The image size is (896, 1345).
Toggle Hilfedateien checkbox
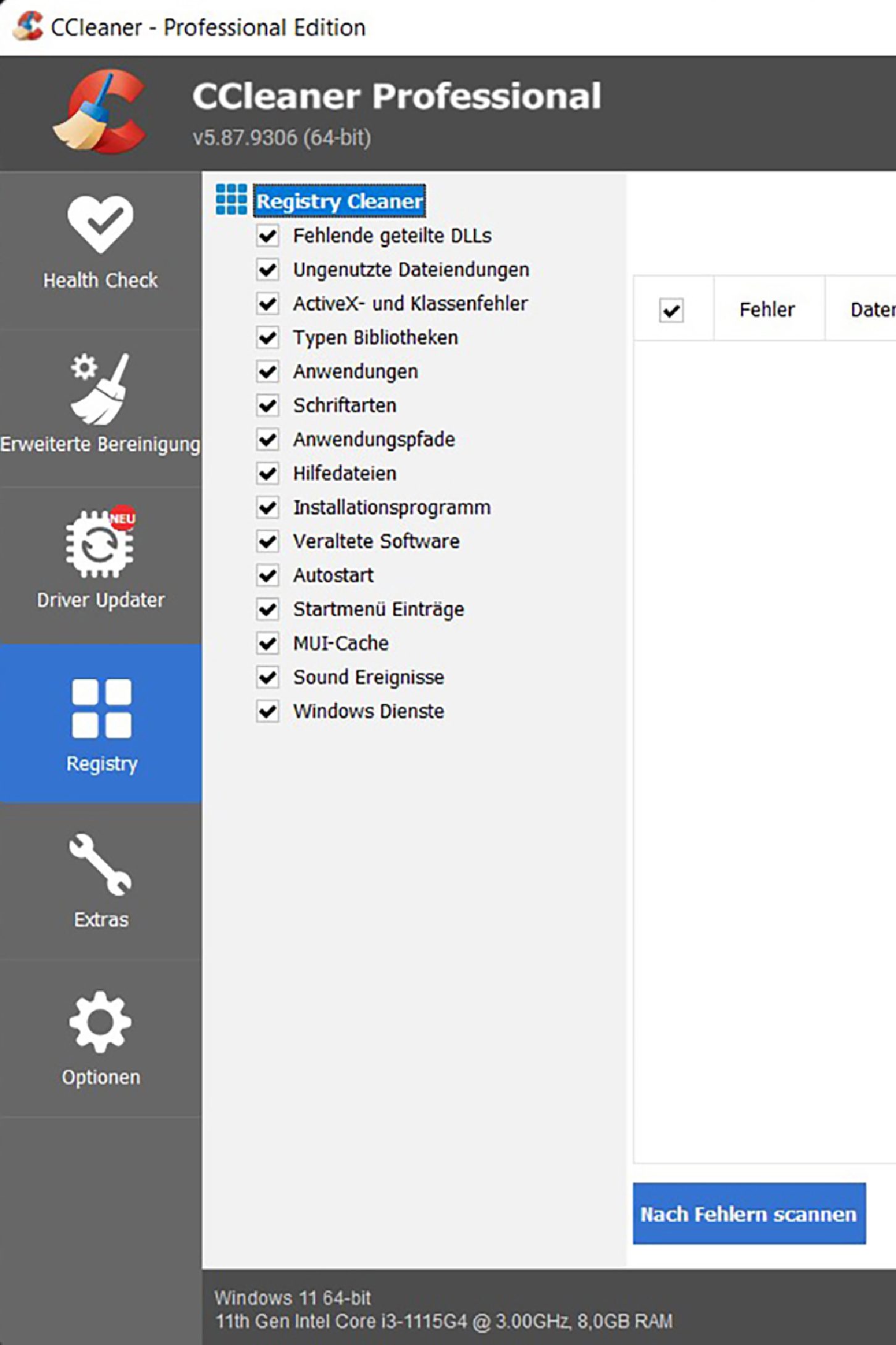[x=268, y=473]
